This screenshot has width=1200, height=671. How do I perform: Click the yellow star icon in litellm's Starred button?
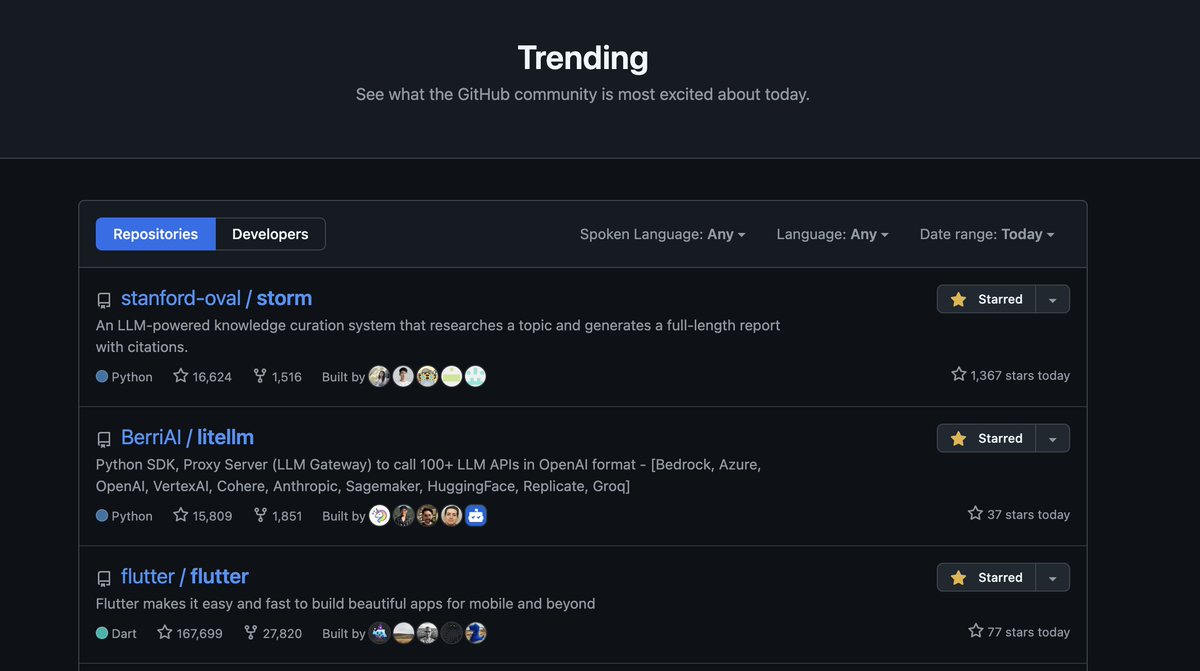[958, 438]
